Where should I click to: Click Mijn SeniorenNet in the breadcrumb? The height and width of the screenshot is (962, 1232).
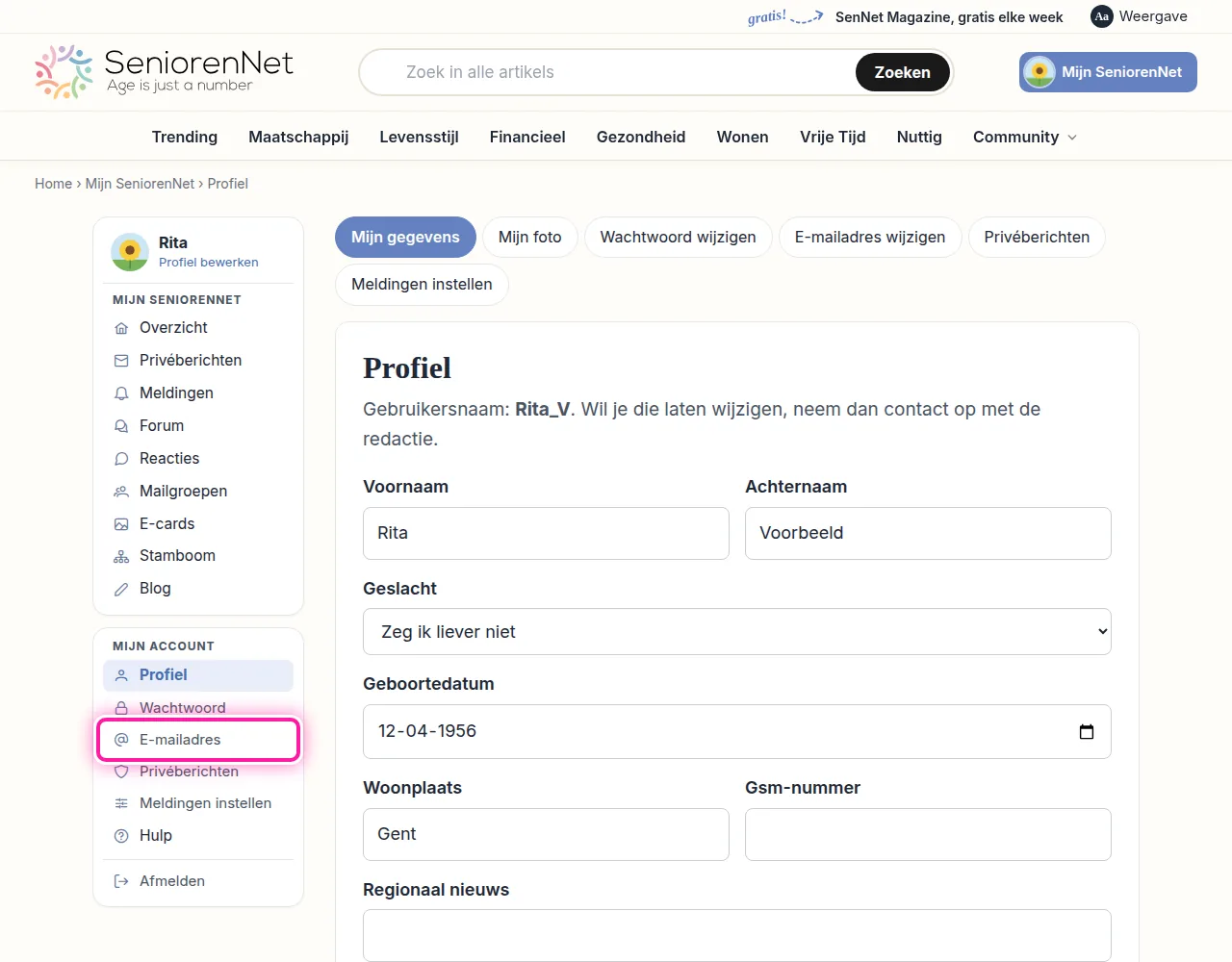coord(140,184)
